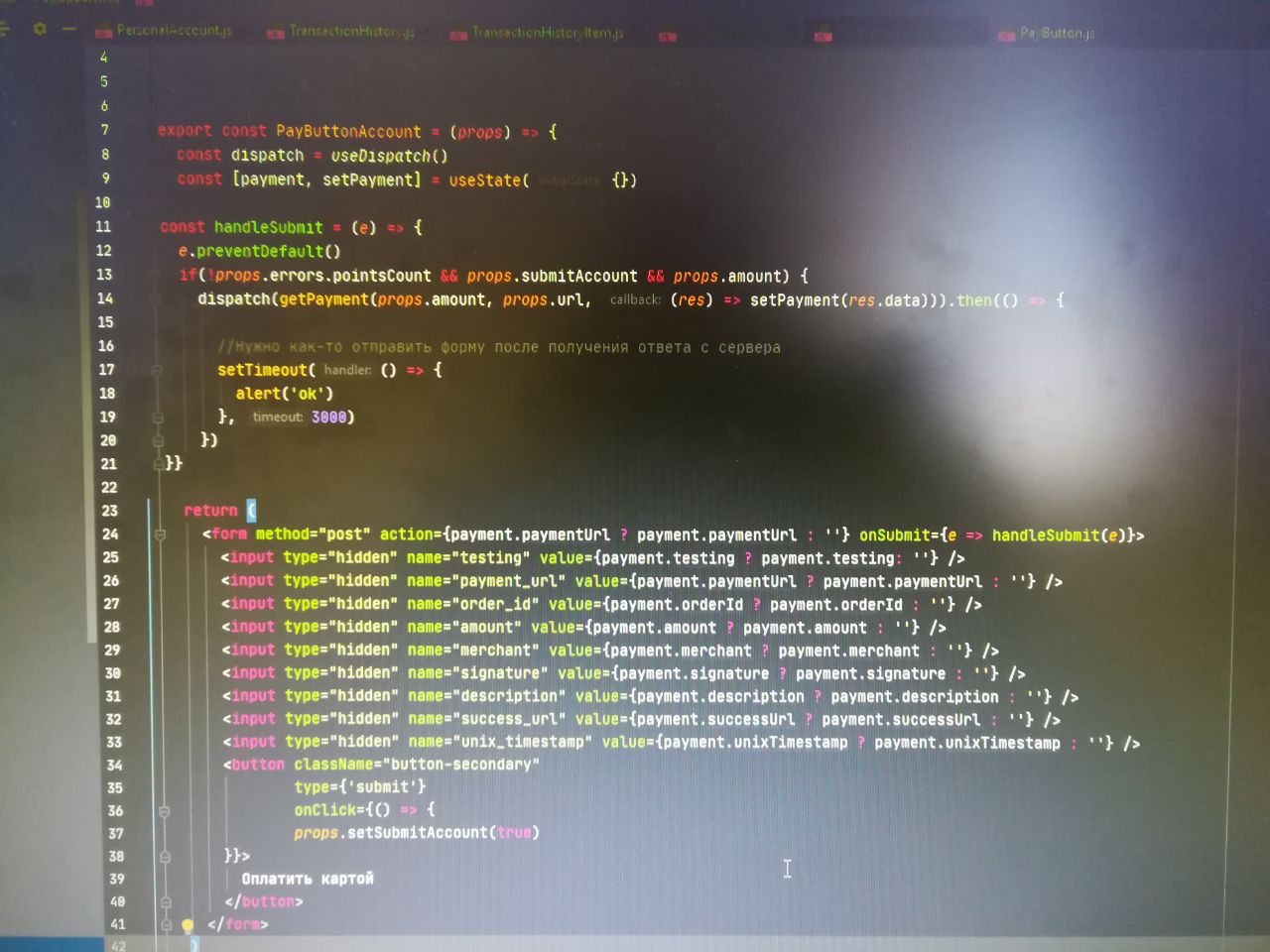Viewport: 1270px width, 952px height.
Task: Click name="testing" on line 25
Action: tap(468, 558)
